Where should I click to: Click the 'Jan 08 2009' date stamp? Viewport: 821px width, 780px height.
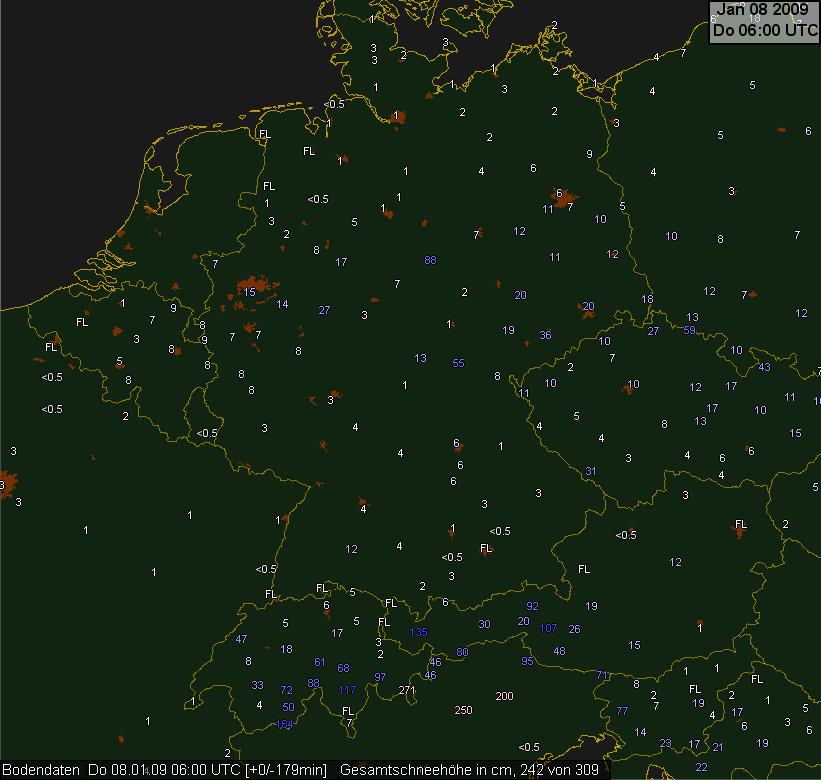762,9
